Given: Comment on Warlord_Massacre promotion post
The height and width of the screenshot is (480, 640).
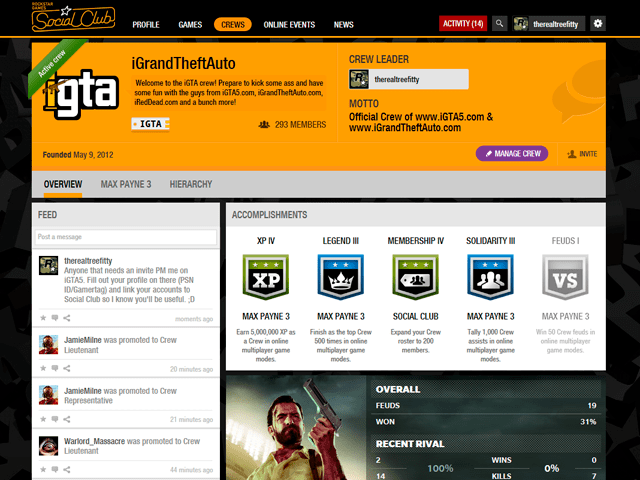Looking at the screenshot, I should point(55,470).
